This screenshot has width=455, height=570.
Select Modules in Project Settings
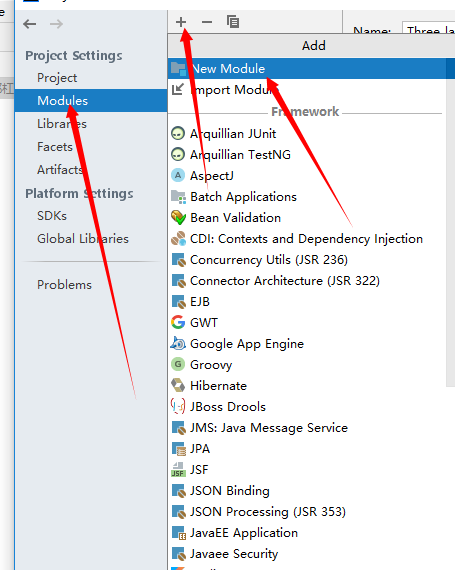[91, 100]
